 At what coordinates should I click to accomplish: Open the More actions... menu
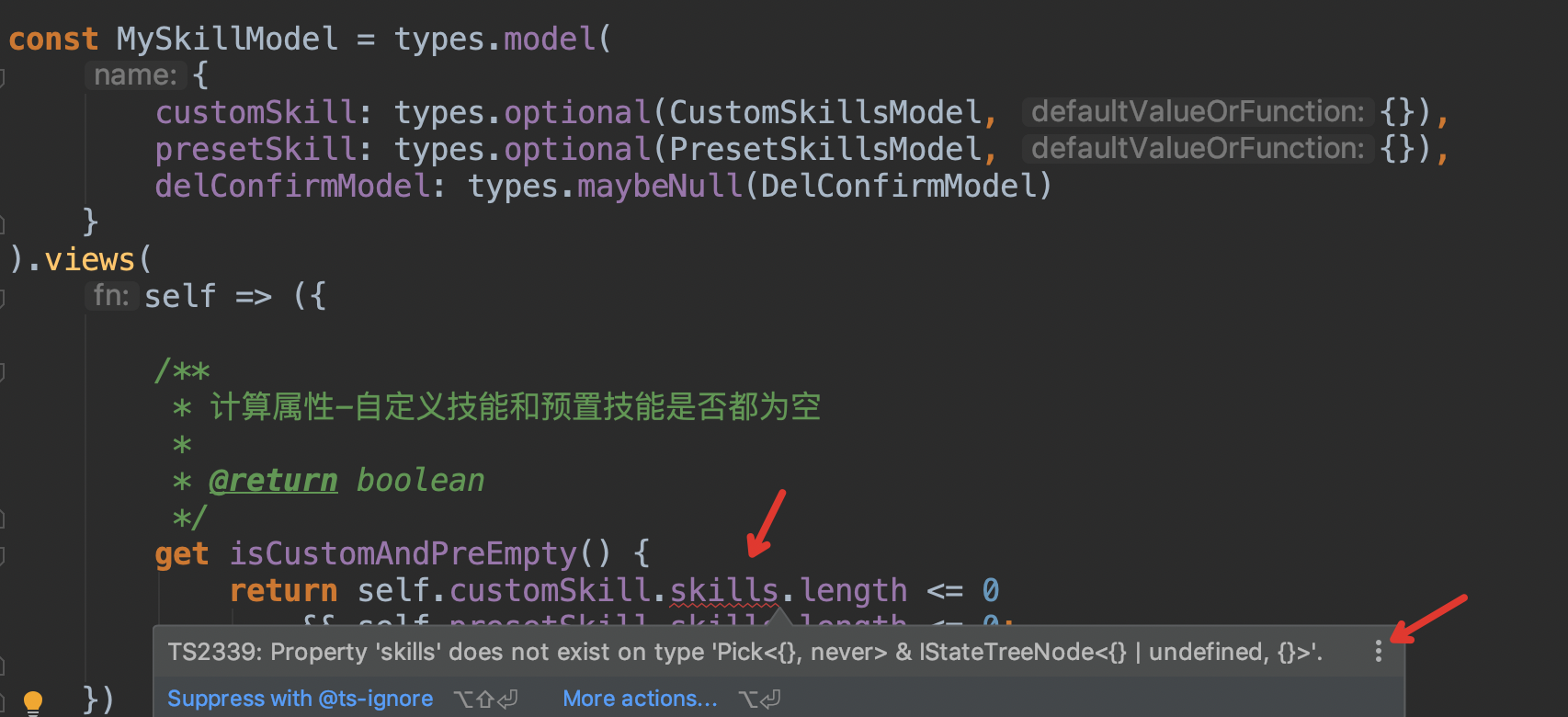click(x=640, y=699)
